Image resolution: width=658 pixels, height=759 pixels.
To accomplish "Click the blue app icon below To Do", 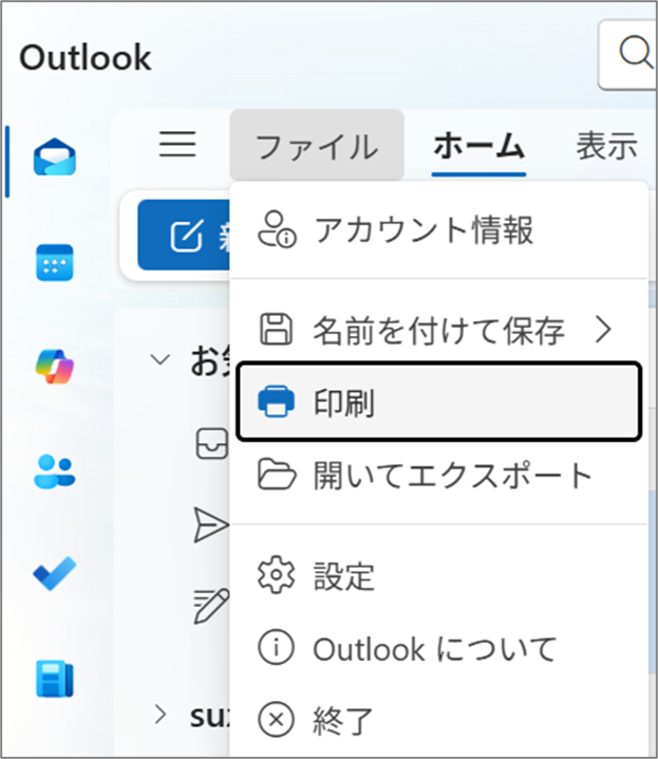I will tap(55, 678).
